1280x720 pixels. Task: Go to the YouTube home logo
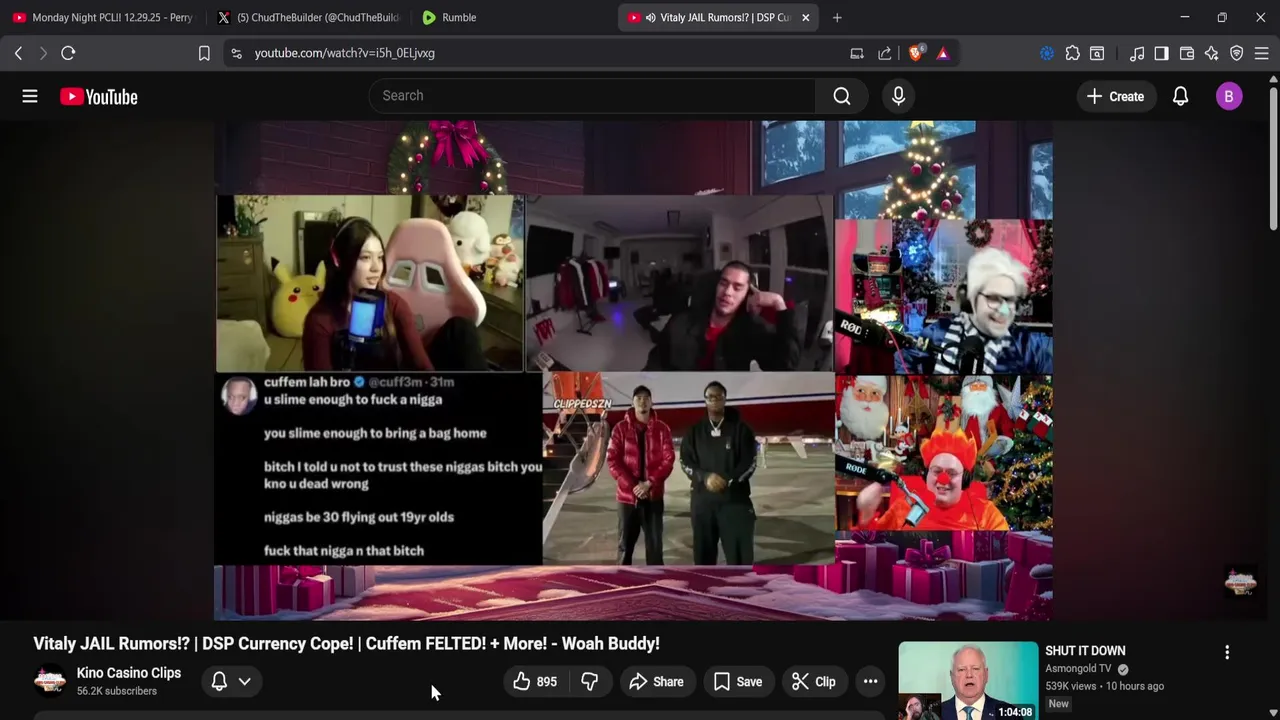[98, 97]
